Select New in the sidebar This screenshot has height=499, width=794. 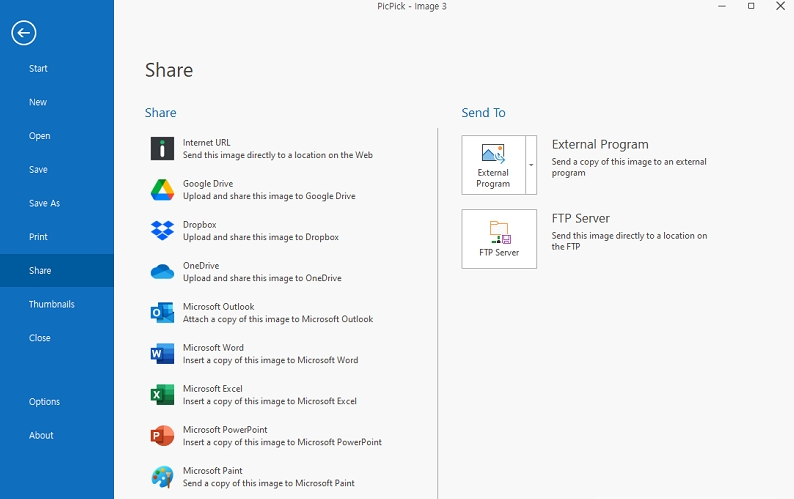(x=38, y=102)
